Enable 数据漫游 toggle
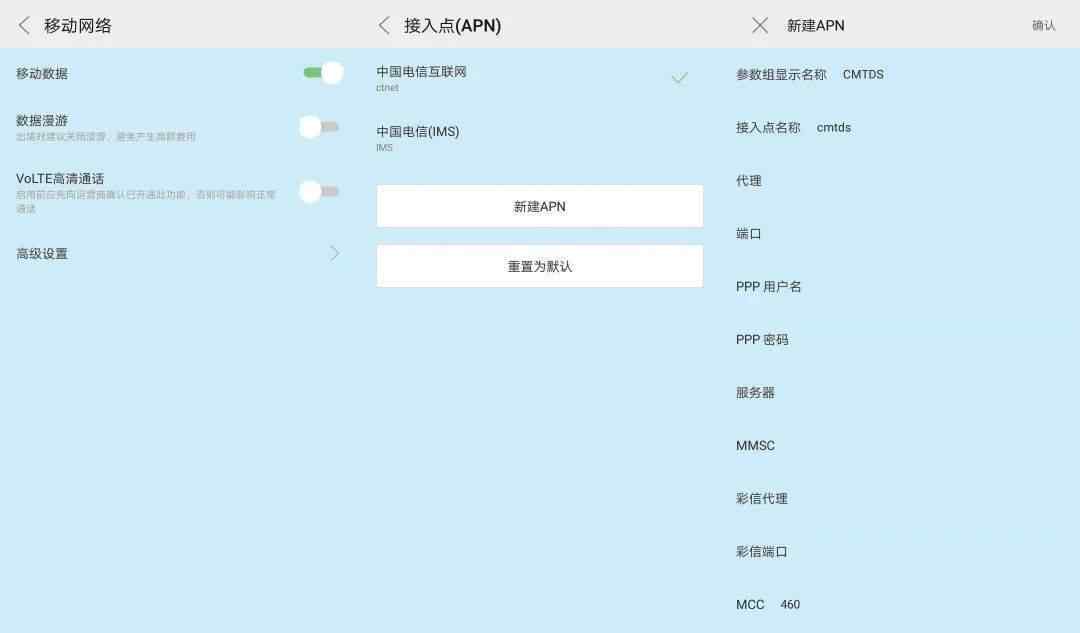 click(x=320, y=127)
